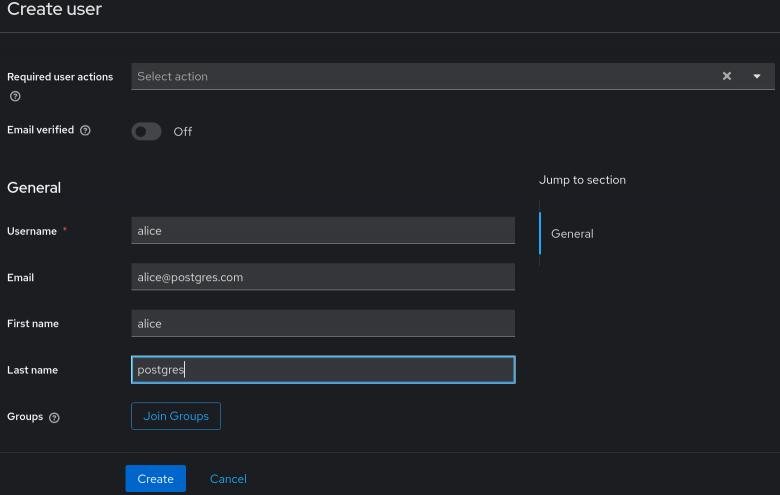Toggle the Email verified switch
This screenshot has height=495, width=780.
tap(146, 131)
